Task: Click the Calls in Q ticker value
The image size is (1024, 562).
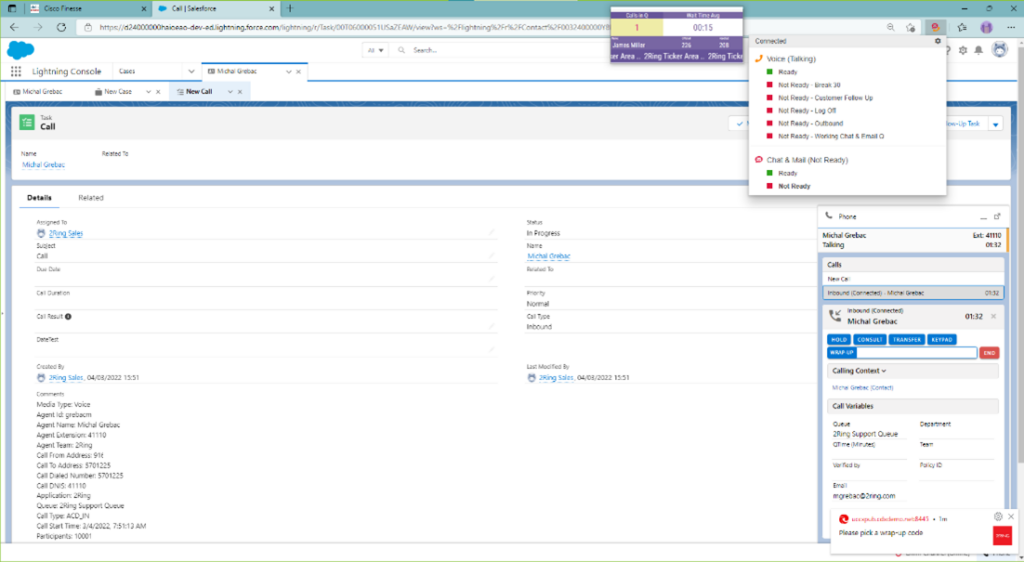Action: coord(637,27)
